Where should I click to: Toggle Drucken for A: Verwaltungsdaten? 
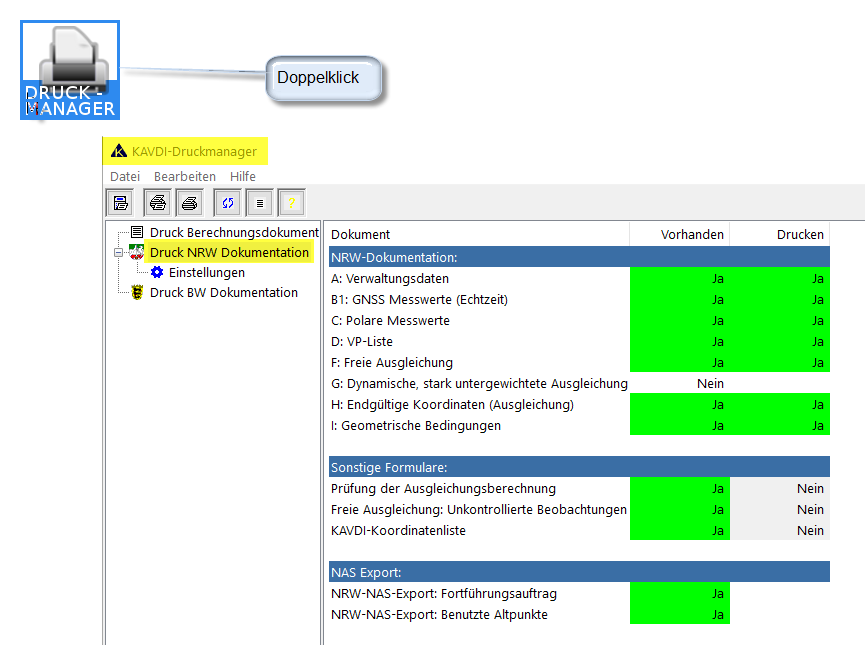pyautogui.click(x=780, y=279)
